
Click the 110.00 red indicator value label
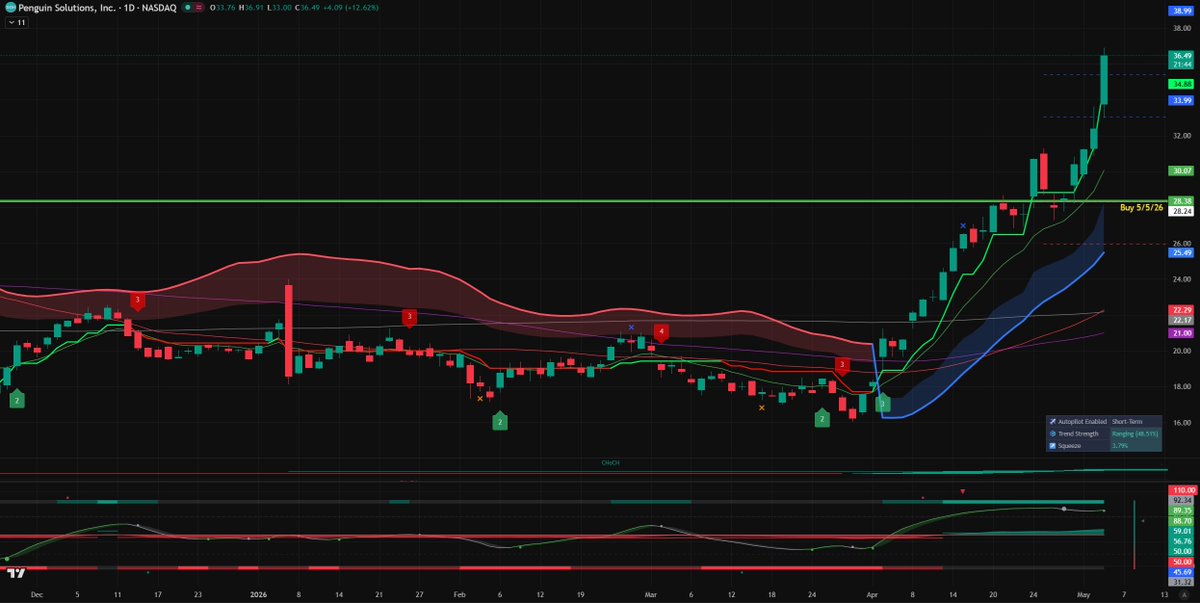[x=1183, y=490]
